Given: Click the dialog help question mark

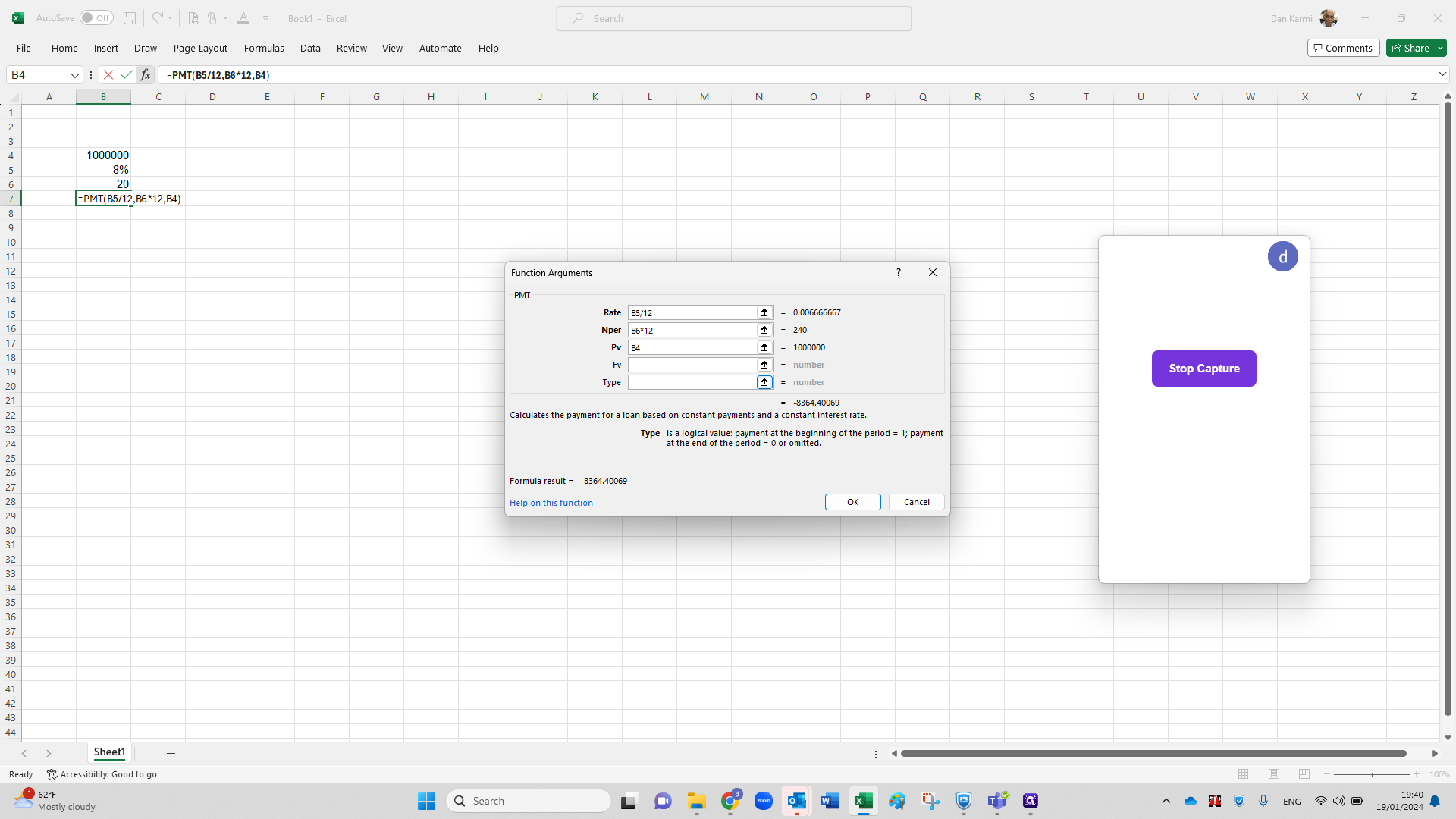Looking at the screenshot, I should point(898,272).
